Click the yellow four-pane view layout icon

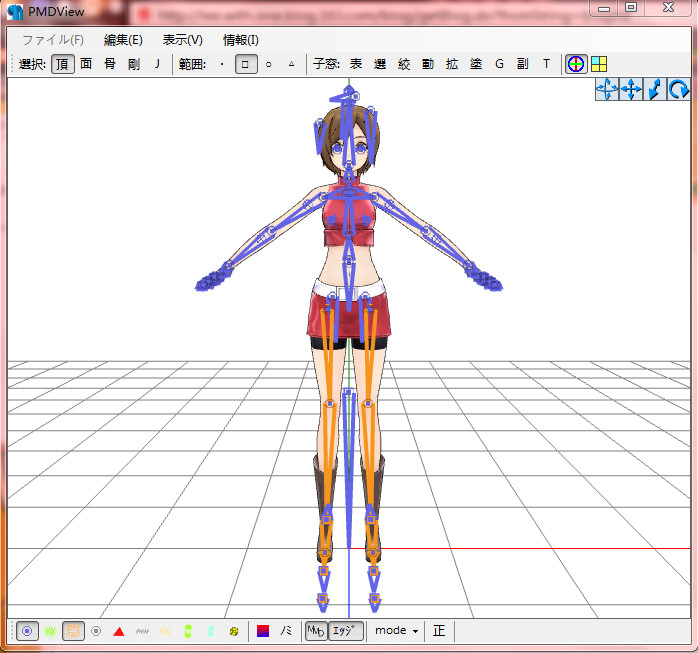pyautogui.click(x=599, y=64)
